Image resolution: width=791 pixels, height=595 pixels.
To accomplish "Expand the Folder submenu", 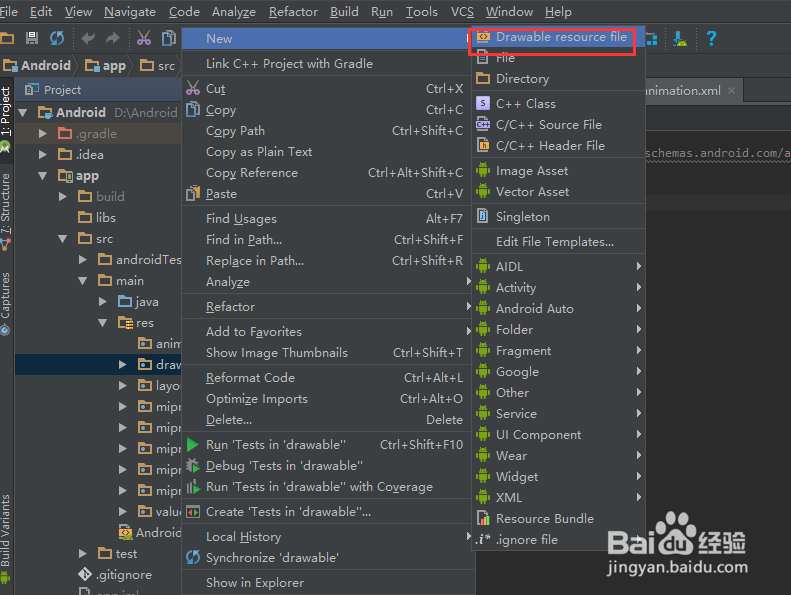I will click(558, 330).
